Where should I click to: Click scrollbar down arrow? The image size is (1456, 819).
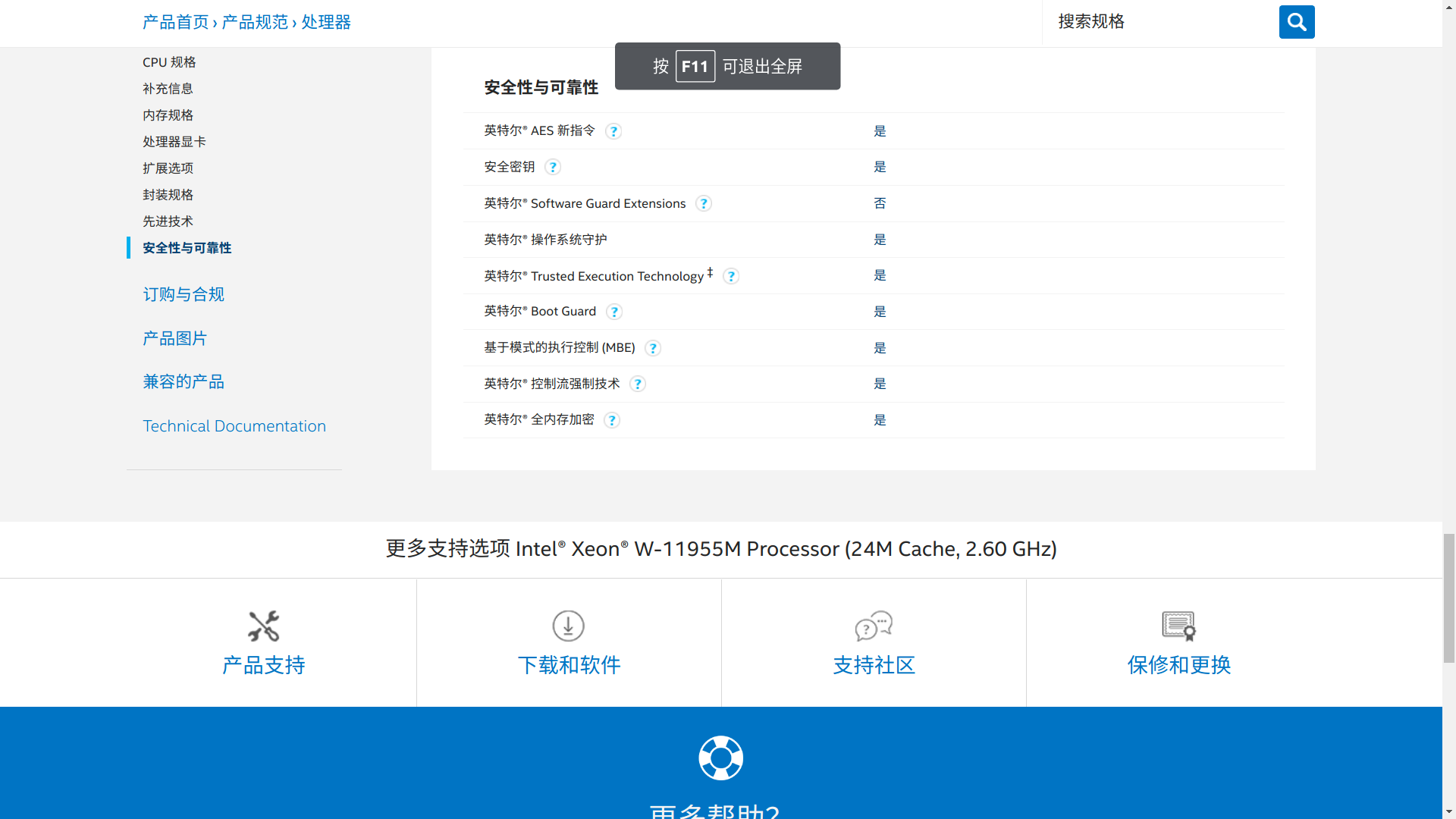(x=1449, y=811)
